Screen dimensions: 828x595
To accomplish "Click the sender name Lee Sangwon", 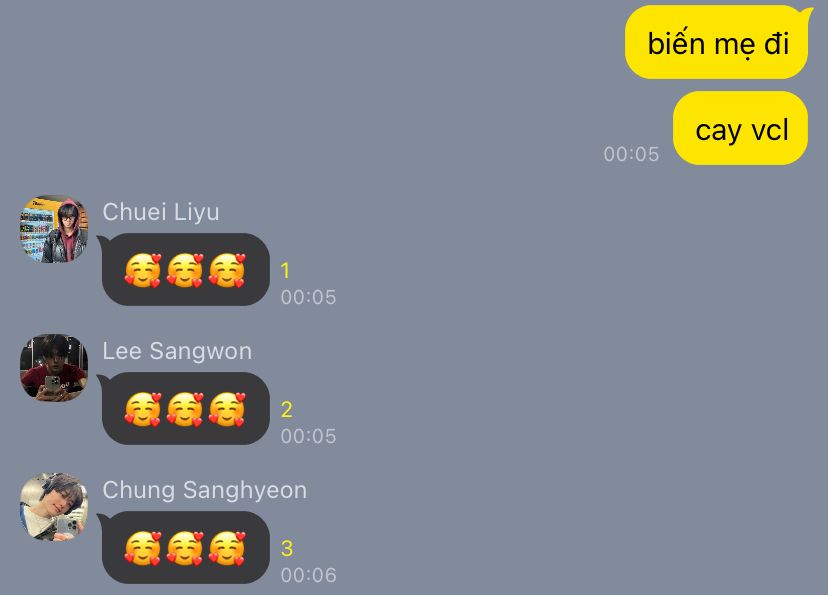I will pyautogui.click(x=177, y=351).
